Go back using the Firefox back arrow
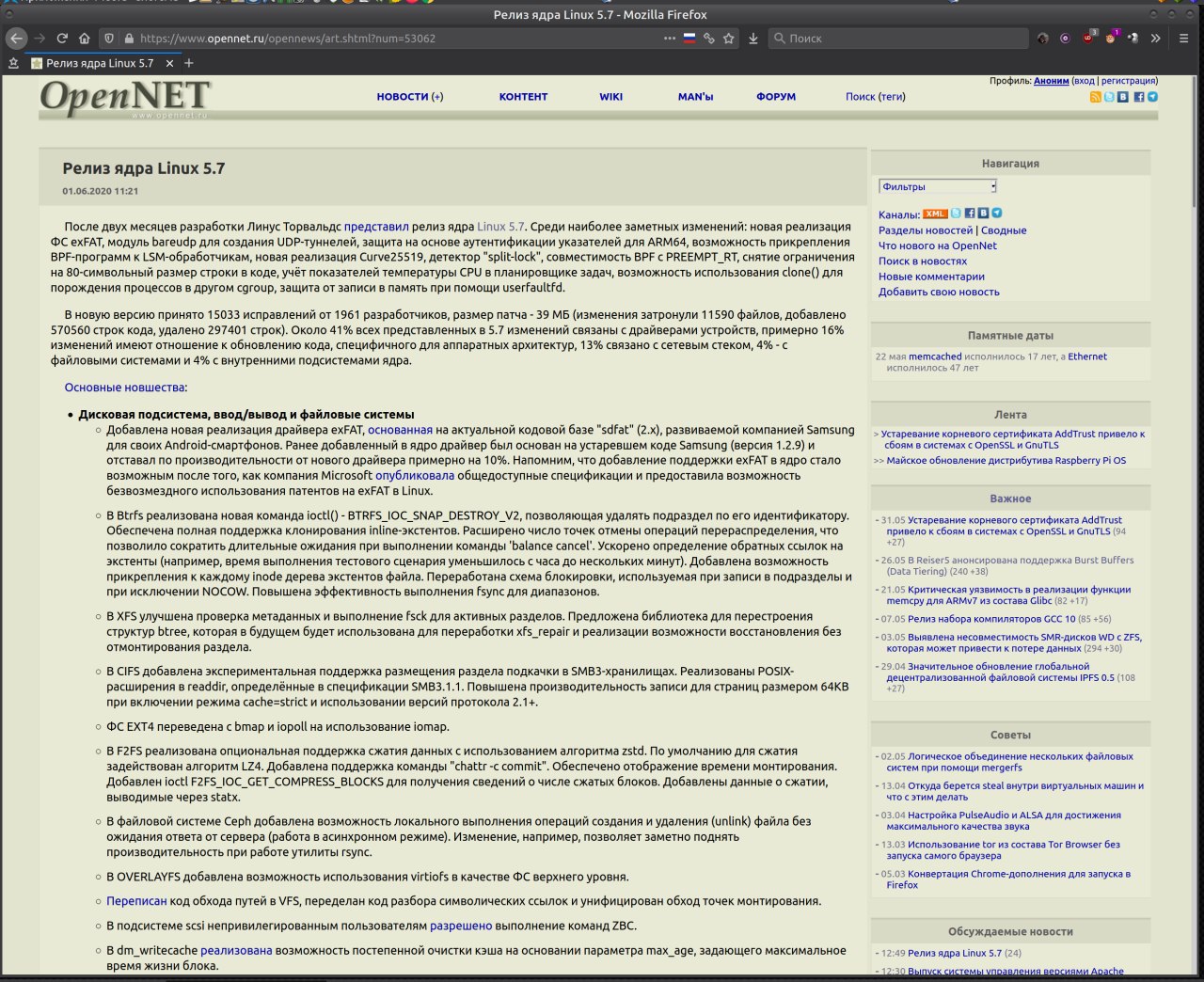This screenshot has width=1204, height=982. (x=16, y=39)
